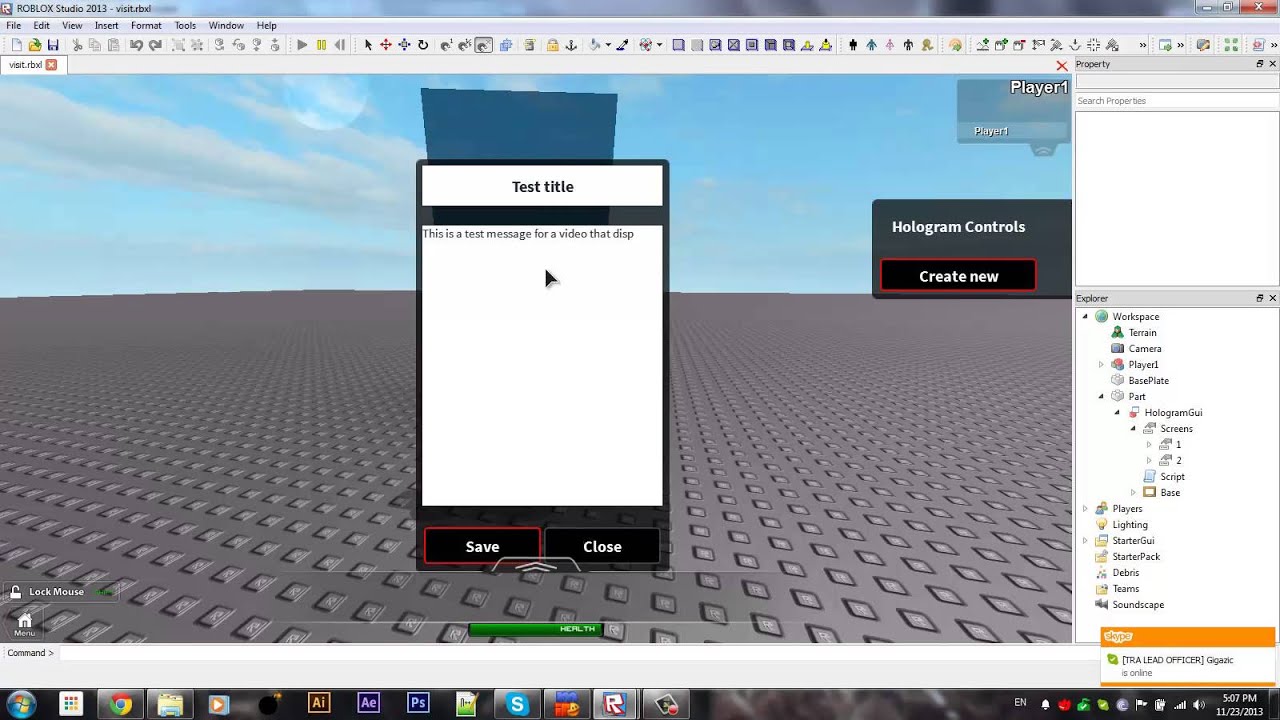Open the Format menu
This screenshot has height=720, width=1280.
(146, 25)
